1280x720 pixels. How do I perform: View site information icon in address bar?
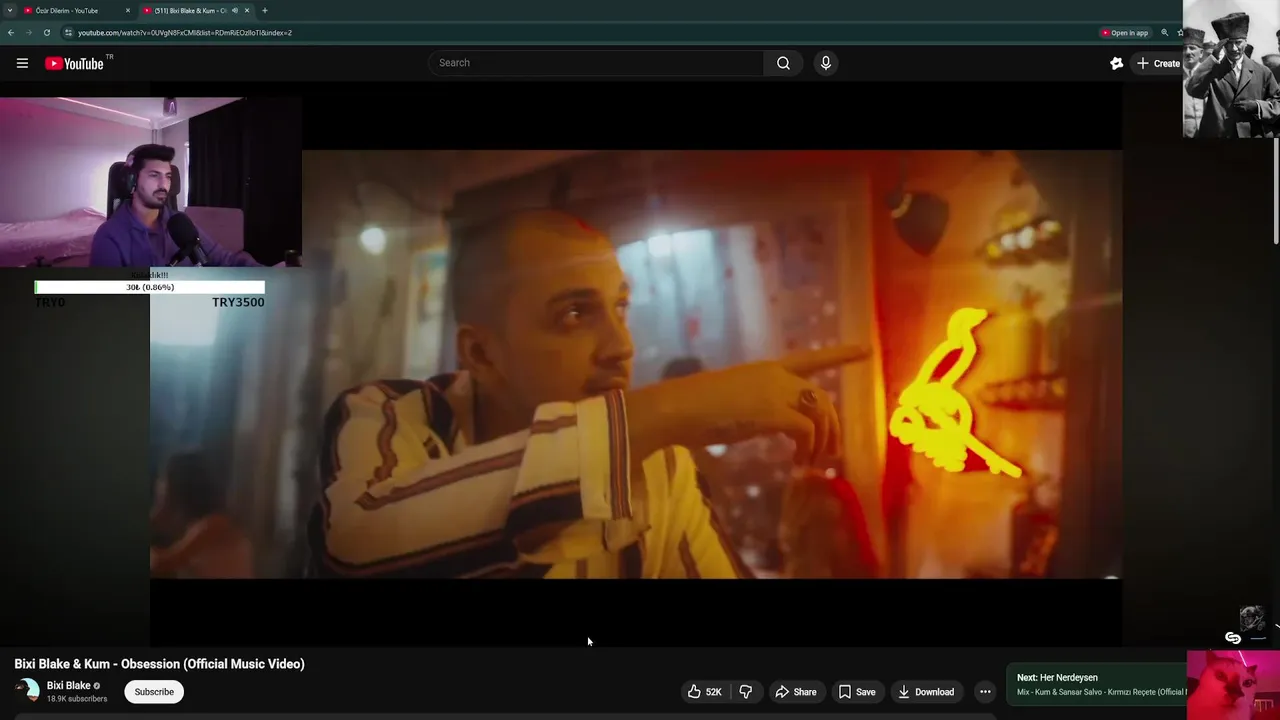pos(68,32)
